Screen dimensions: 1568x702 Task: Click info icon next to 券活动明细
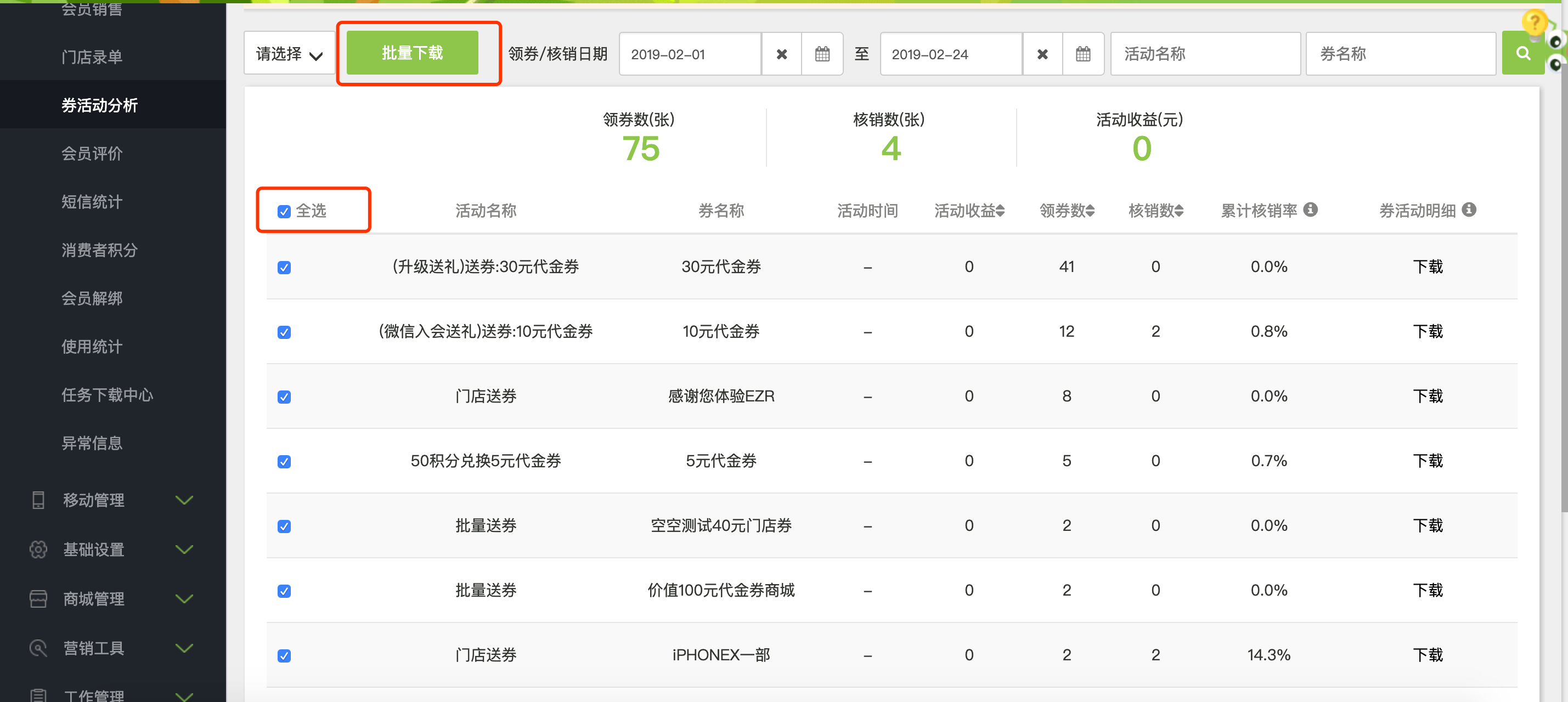tap(1469, 210)
